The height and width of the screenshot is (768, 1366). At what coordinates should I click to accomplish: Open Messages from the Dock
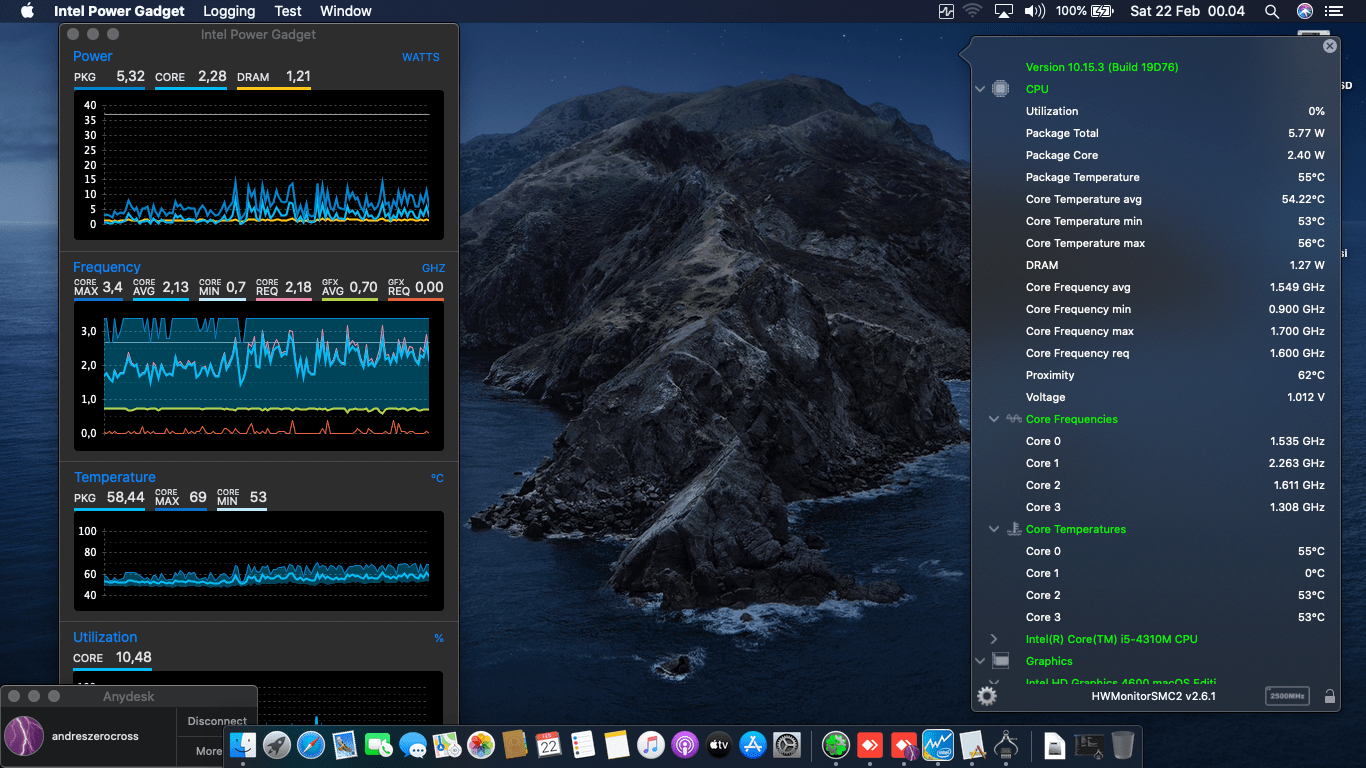(x=413, y=744)
